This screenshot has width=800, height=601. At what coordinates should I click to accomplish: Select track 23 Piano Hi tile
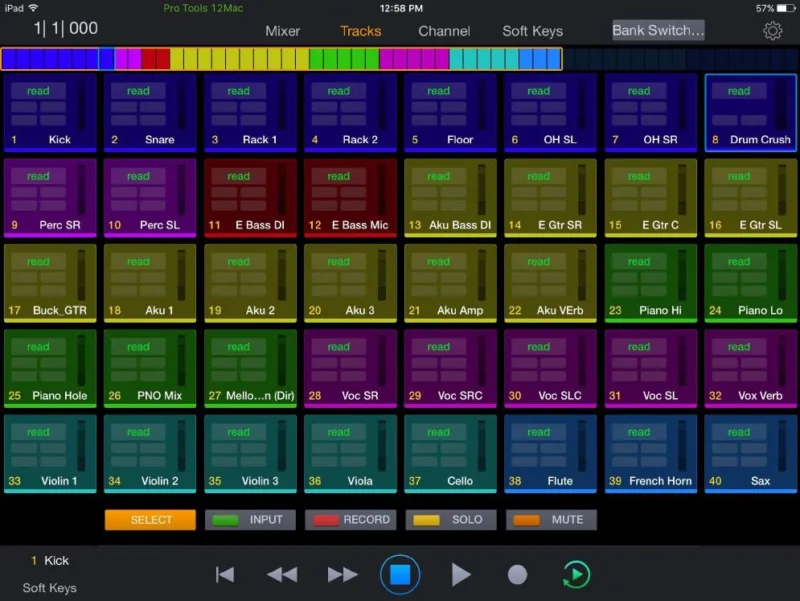point(651,283)
